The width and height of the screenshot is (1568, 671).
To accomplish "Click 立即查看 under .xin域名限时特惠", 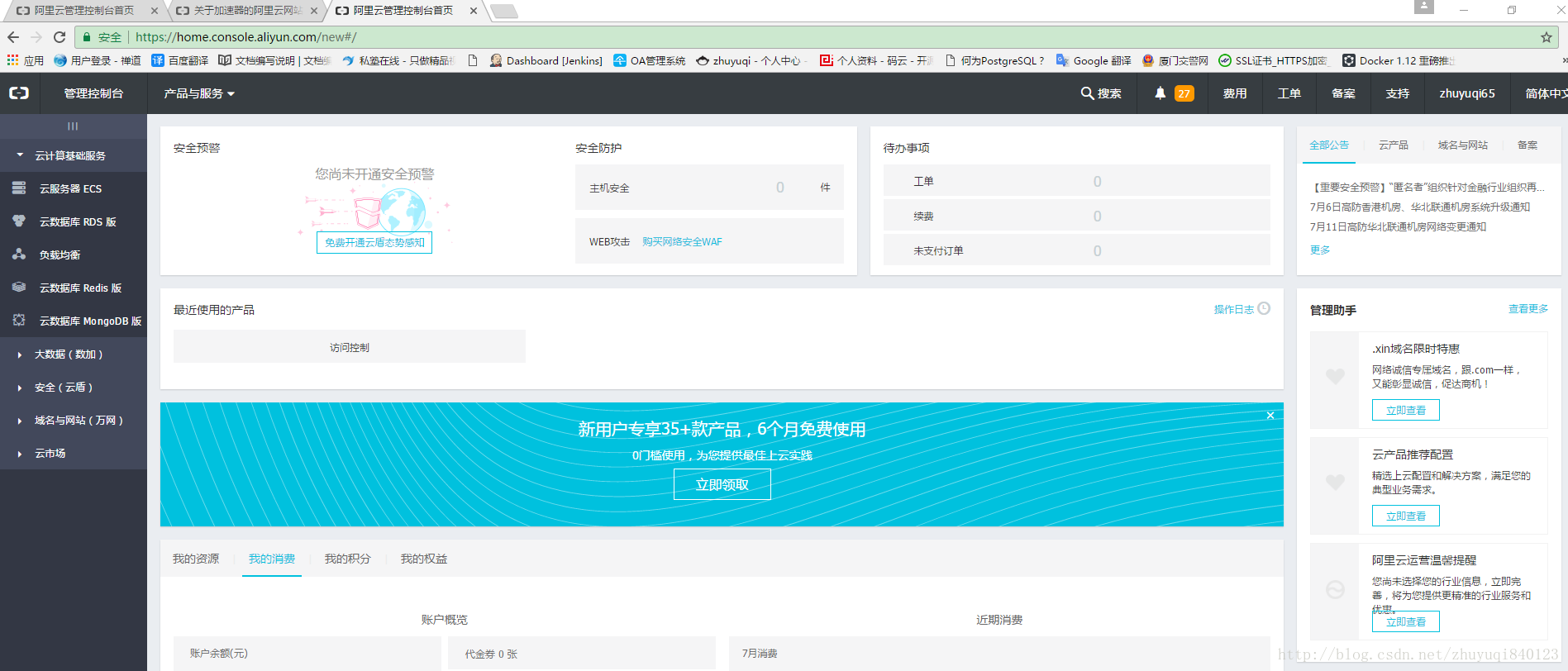I will click(x=1406, y=410).
